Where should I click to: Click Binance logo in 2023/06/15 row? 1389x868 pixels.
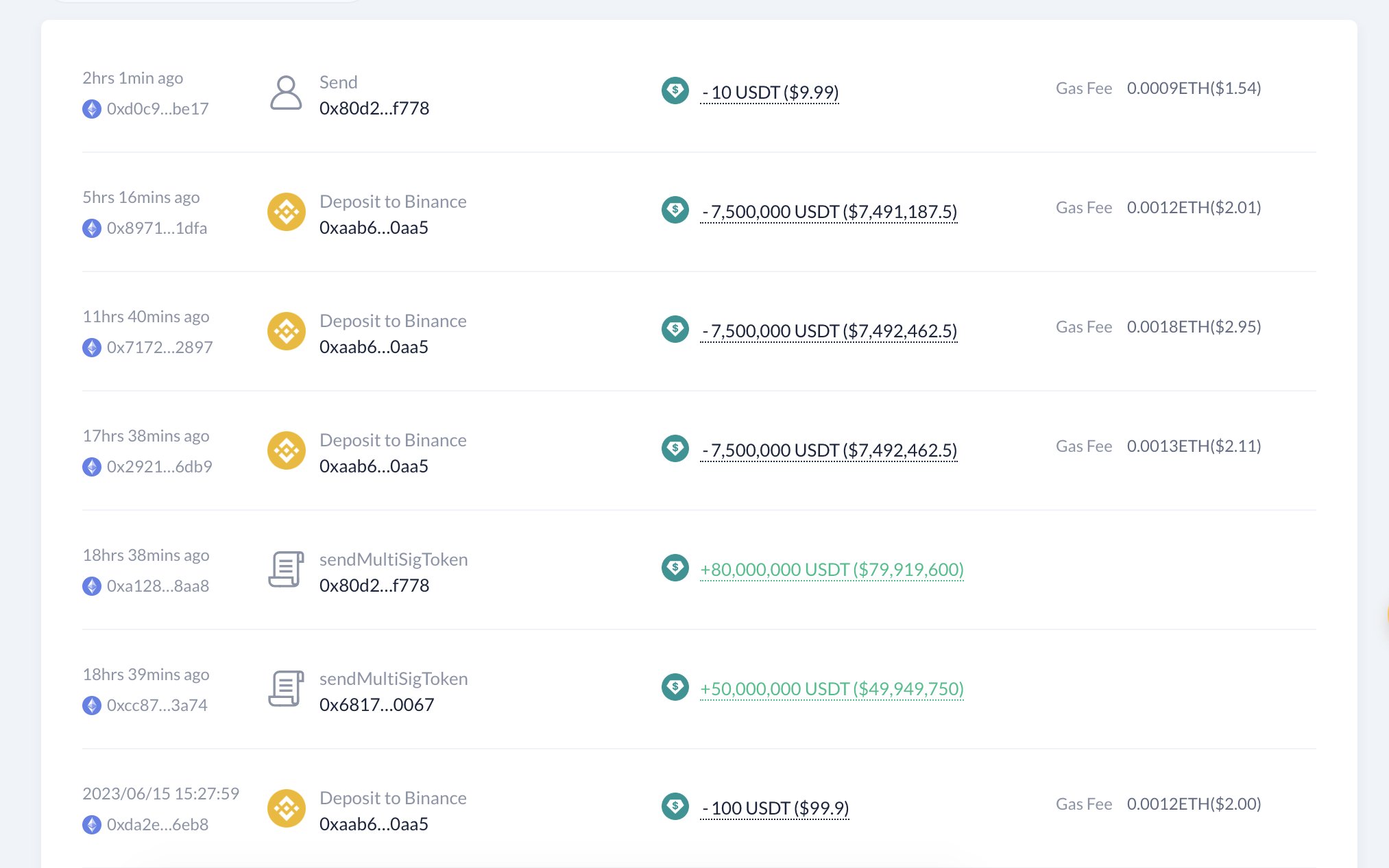point(287,808)
